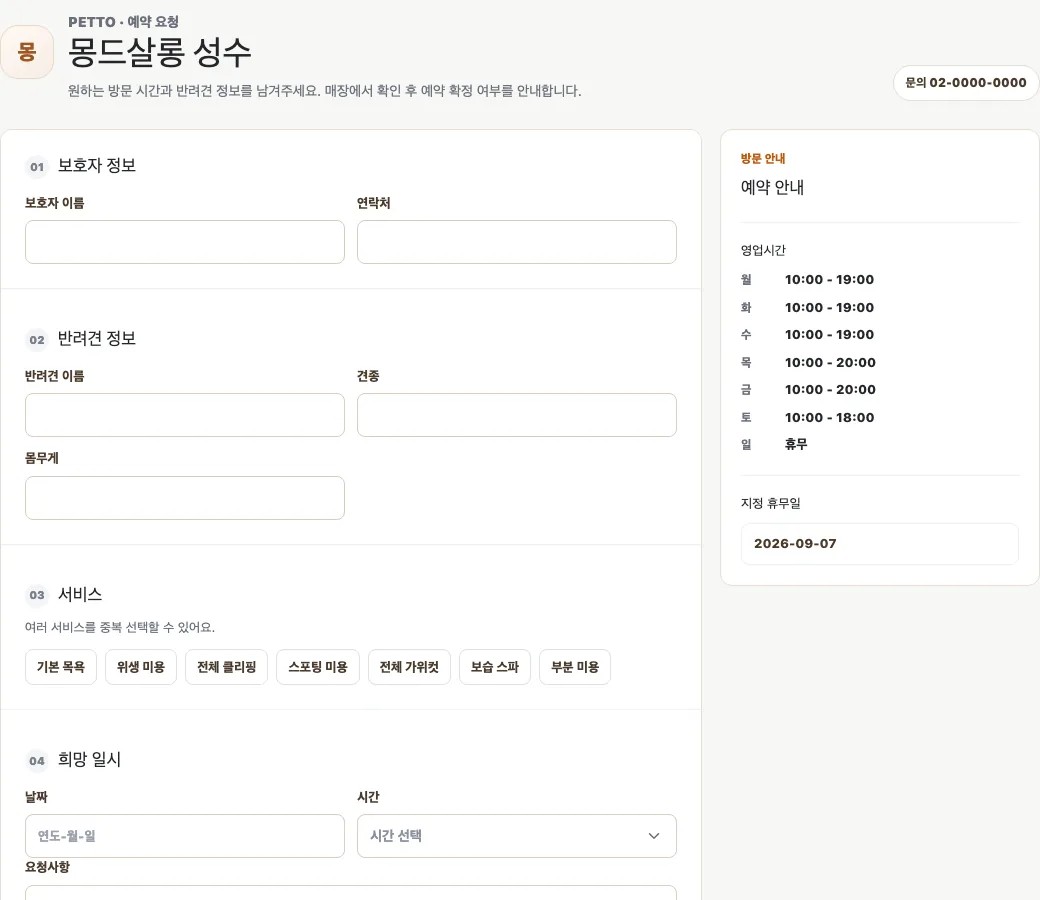The width and height of the screenshot is (1040, 900).
Task: Click the description text under the title
Action: pyautogui.click(x=324, y=91)
